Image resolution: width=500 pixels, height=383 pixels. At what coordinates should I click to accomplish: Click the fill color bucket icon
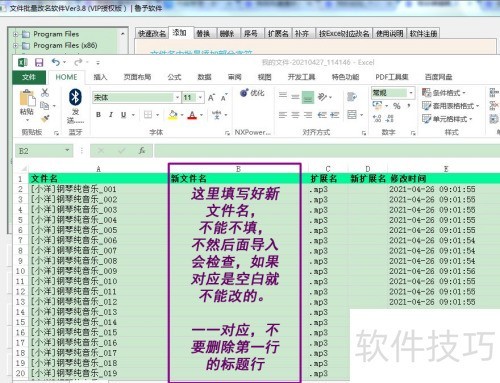click(x=173, y=115)
